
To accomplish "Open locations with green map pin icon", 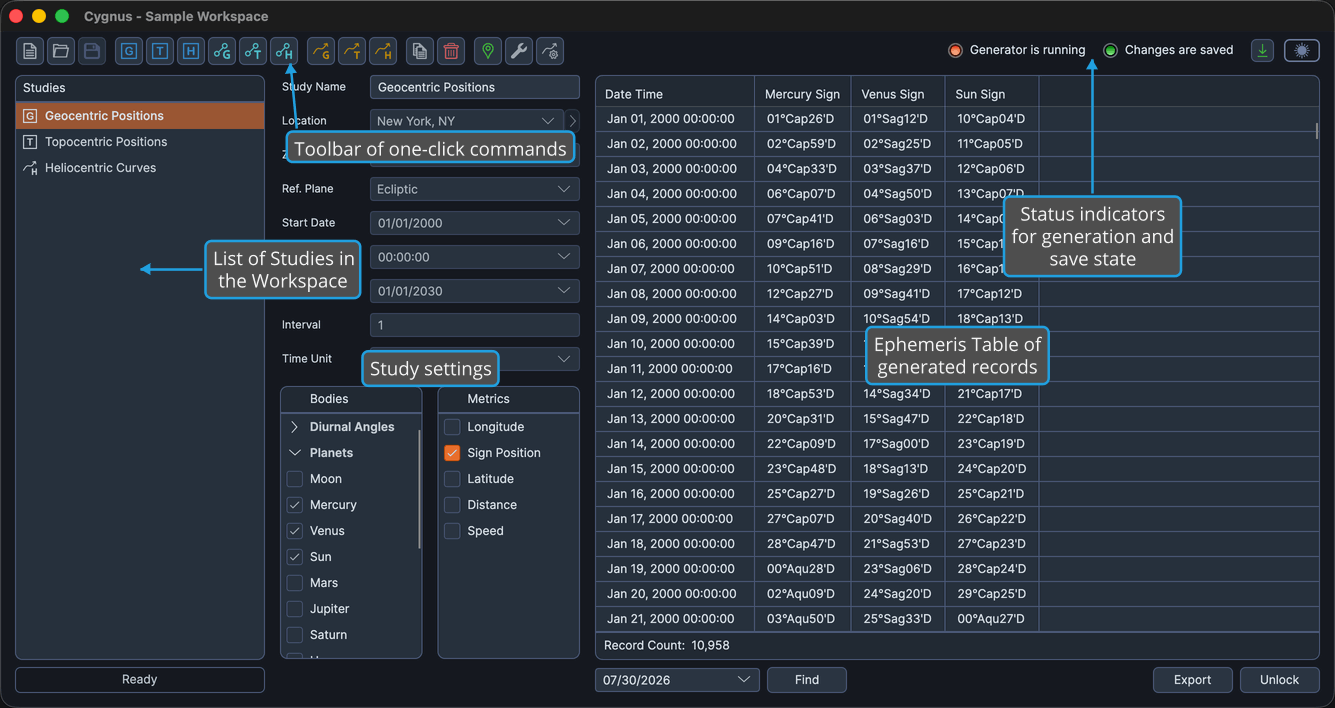I will click(x=488, y=51).
